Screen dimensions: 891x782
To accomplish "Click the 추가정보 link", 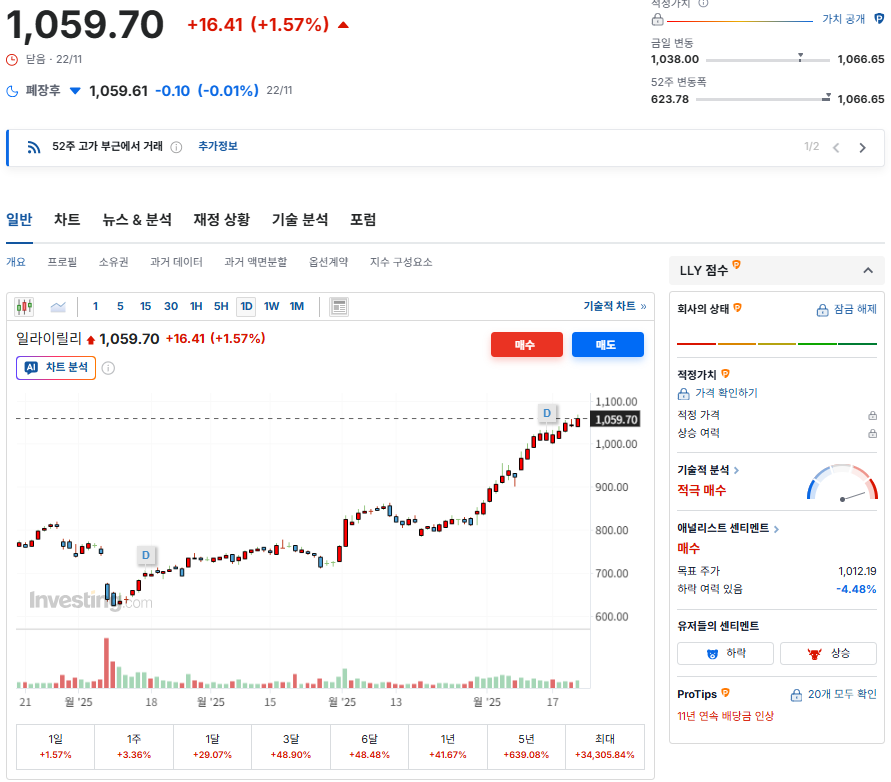I will coord(218,147).
